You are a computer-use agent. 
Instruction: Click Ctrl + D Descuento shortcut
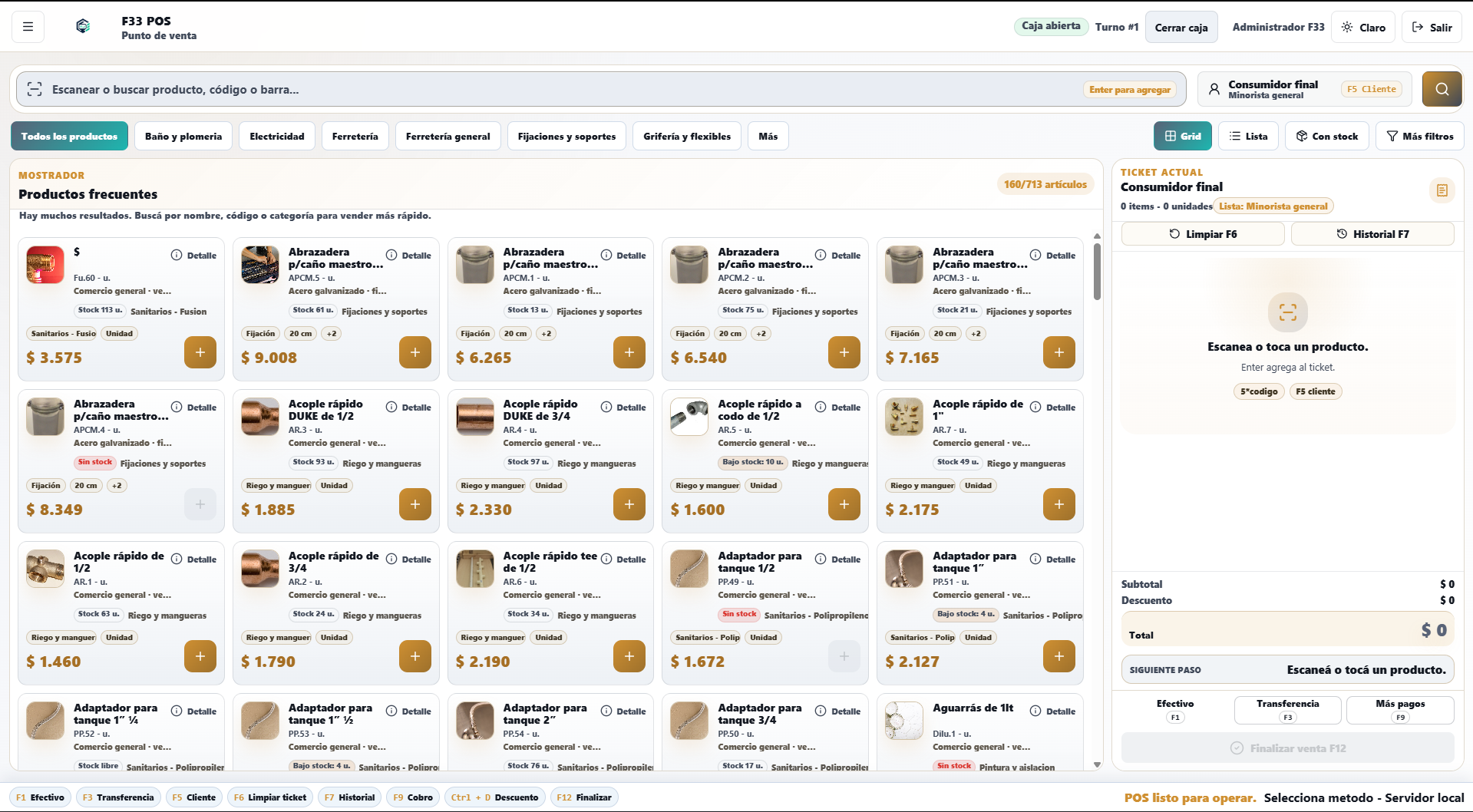494,797
